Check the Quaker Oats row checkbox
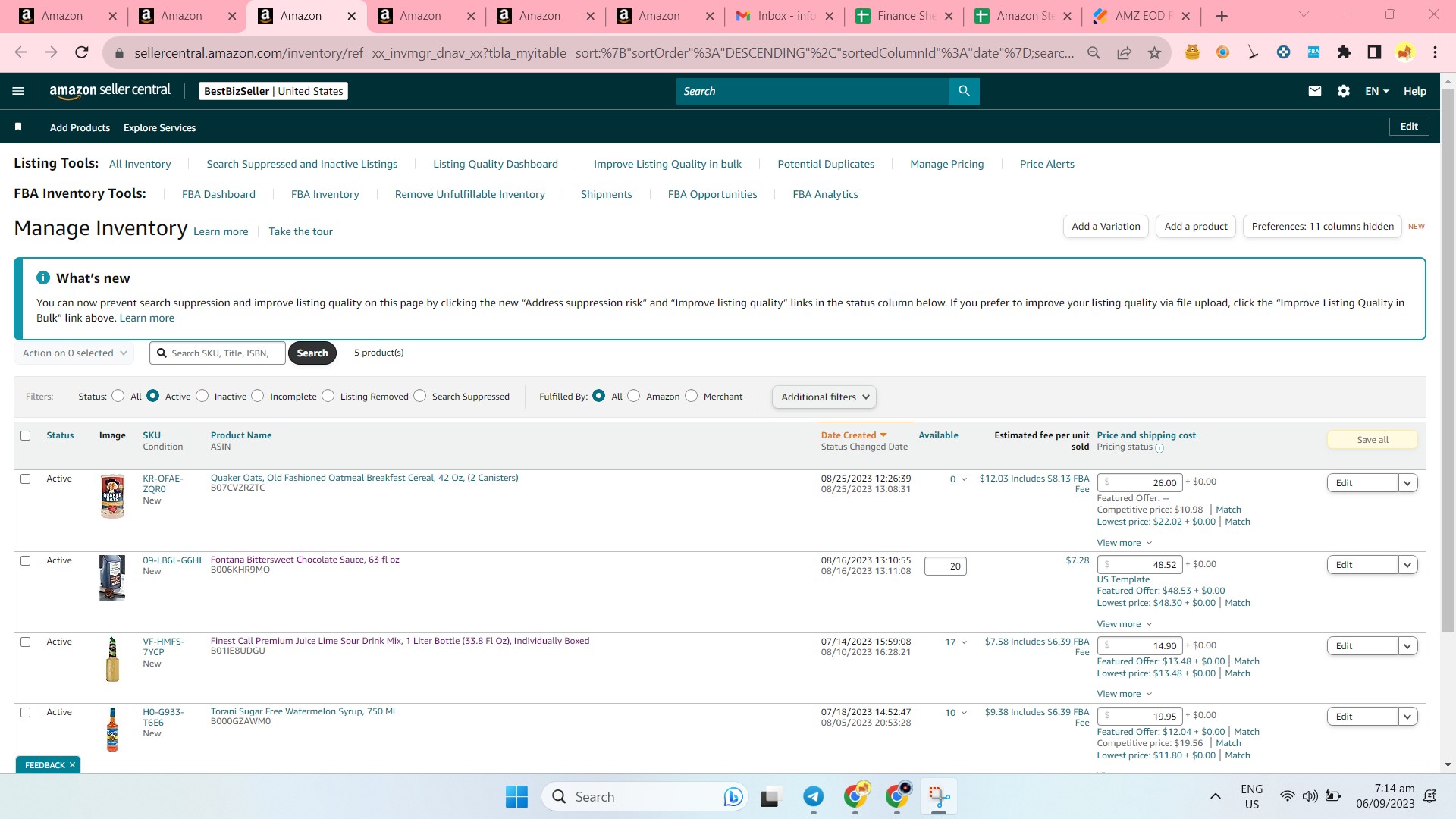The width and height of the screenshot is (1456, 819). click(26, 479)
